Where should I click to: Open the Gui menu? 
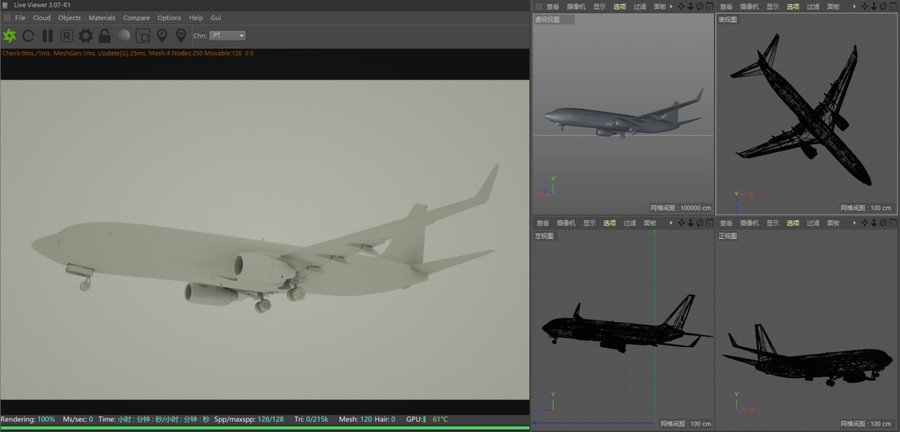216,18
